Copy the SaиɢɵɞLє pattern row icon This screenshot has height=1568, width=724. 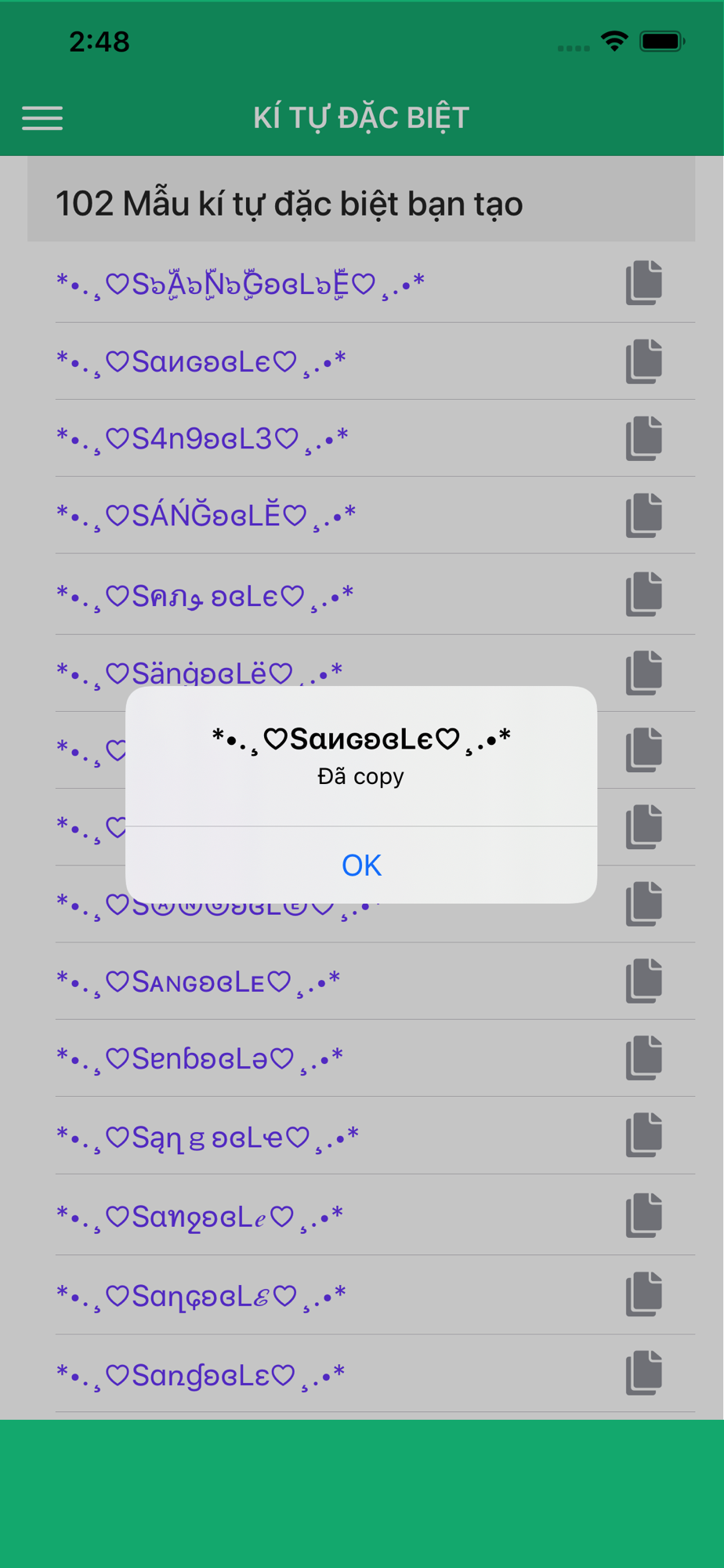pos(644,361)
